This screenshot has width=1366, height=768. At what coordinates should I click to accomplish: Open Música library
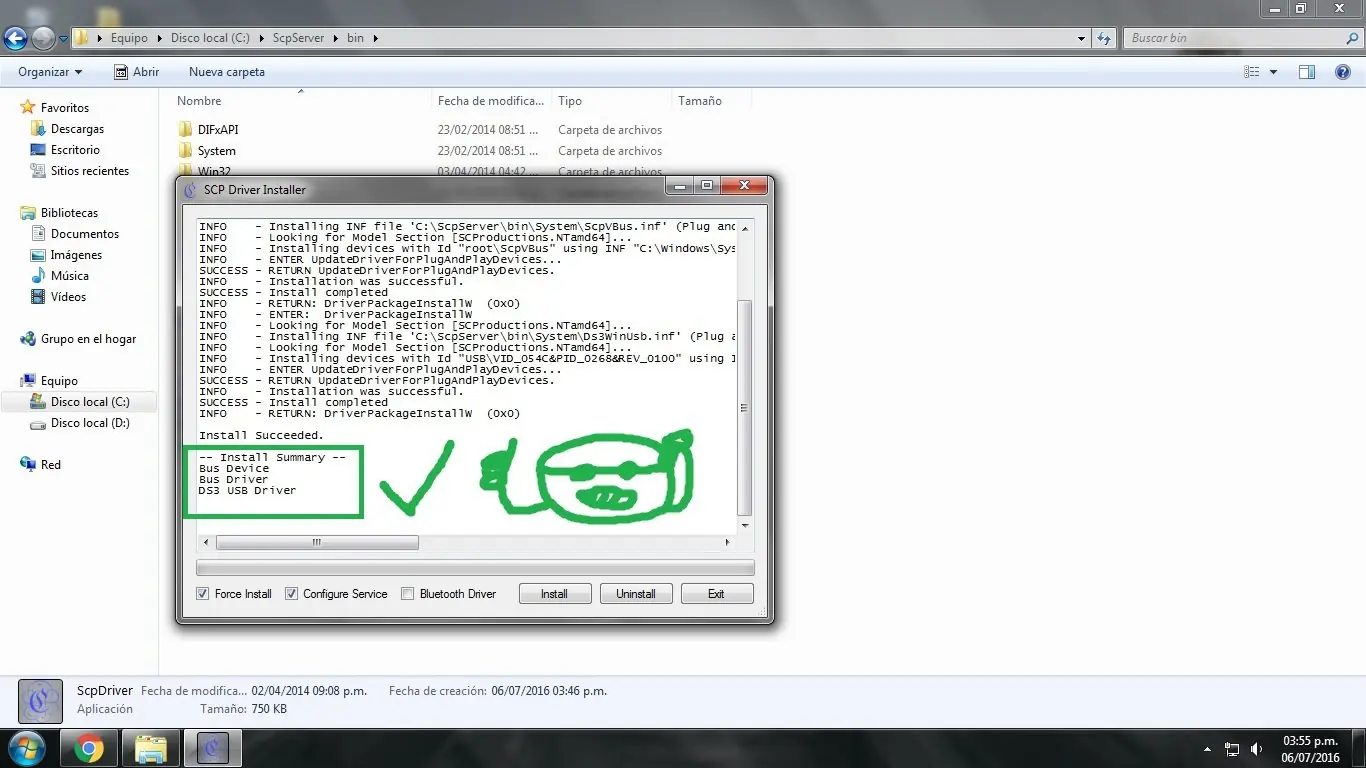[x=70, y=276]
